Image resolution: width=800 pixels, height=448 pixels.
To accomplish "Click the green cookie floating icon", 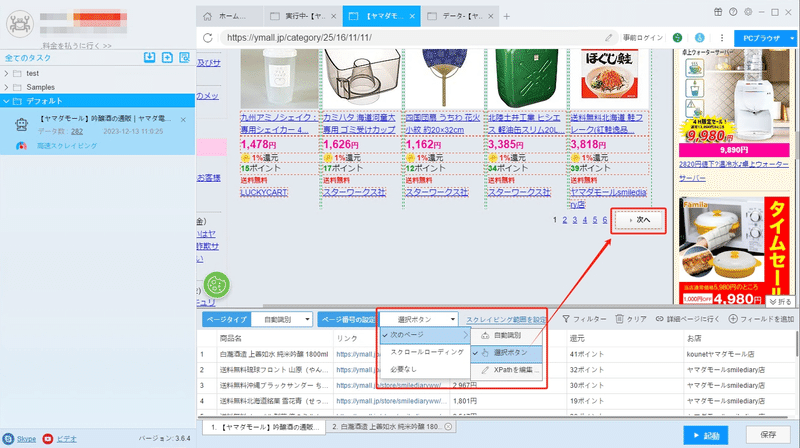I will pos(217,285).
